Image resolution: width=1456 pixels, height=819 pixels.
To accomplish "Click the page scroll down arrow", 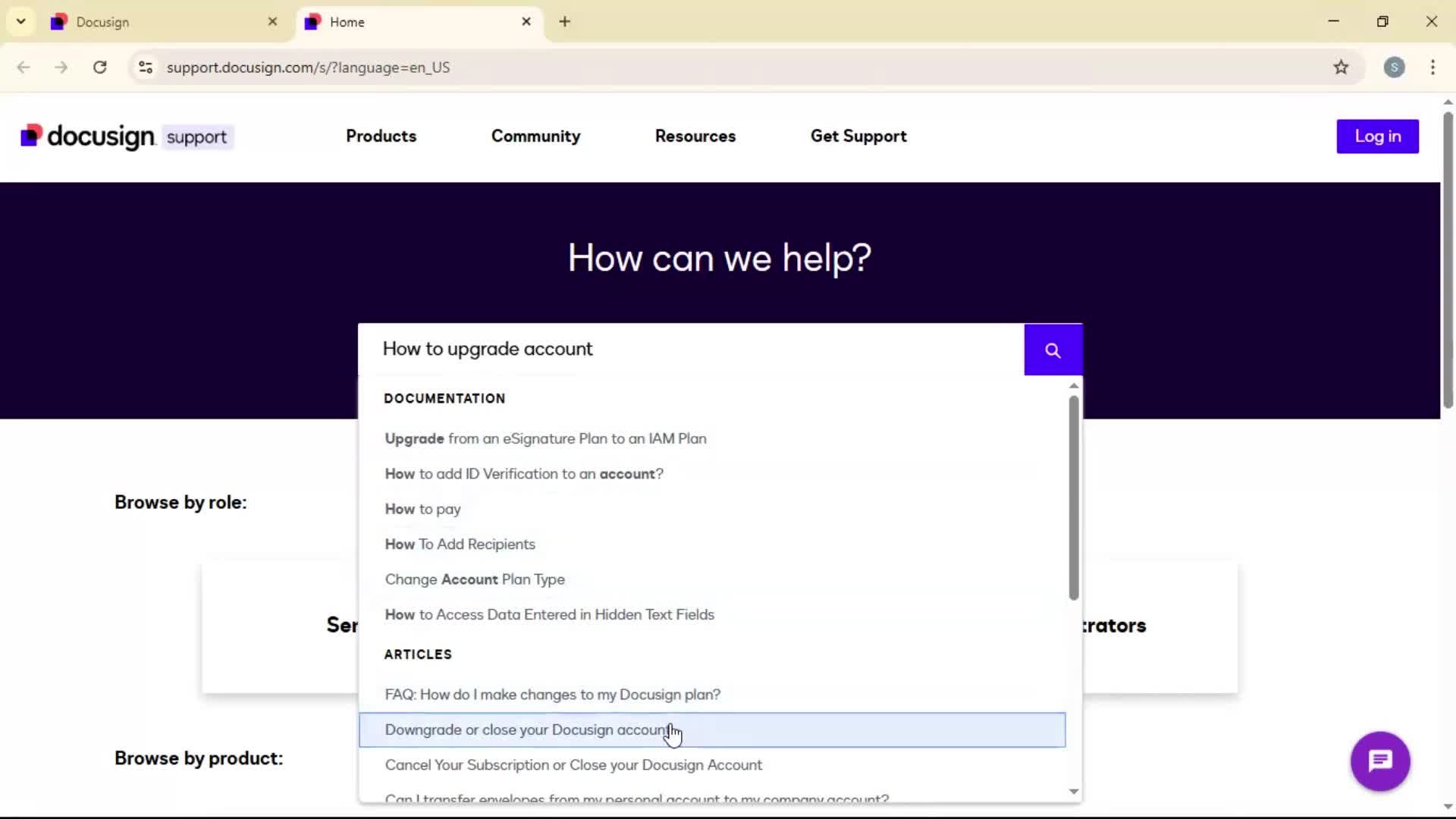I will [1448, 807].
